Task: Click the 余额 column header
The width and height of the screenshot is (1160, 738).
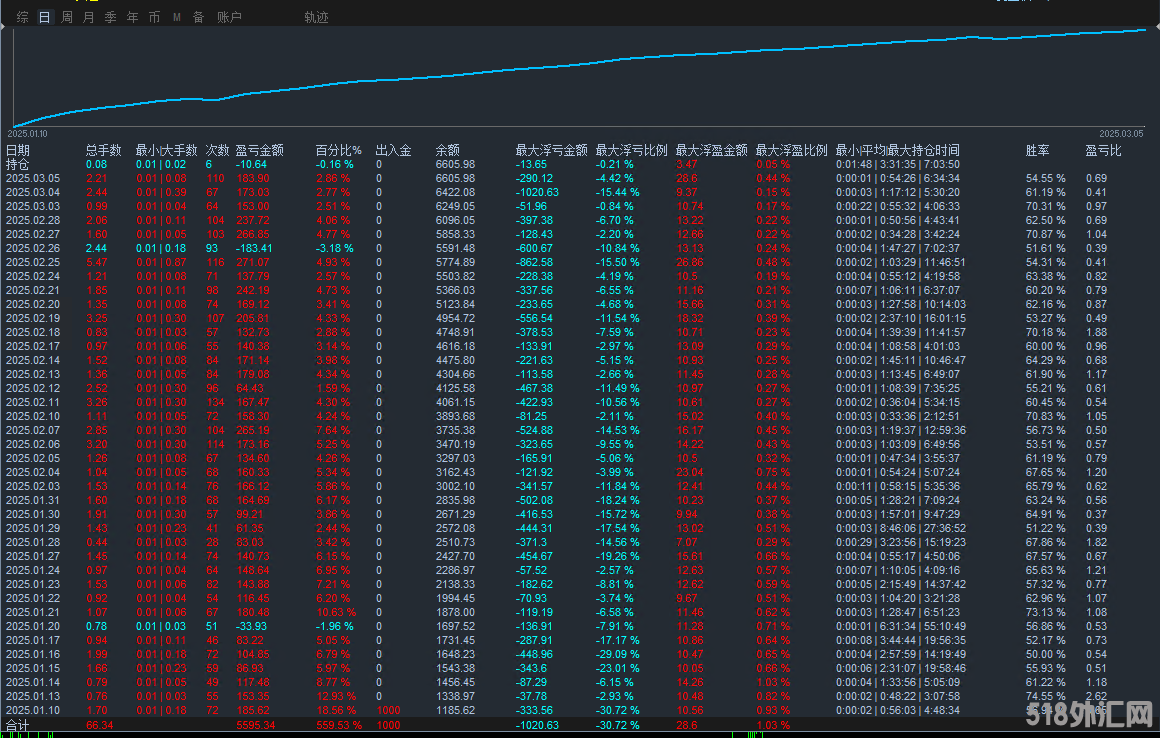Action: 448,150
